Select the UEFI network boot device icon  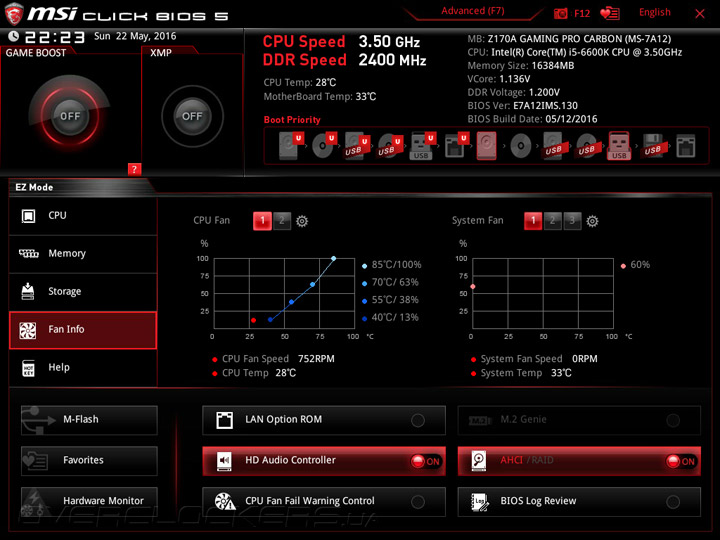(x=456, y=145)
